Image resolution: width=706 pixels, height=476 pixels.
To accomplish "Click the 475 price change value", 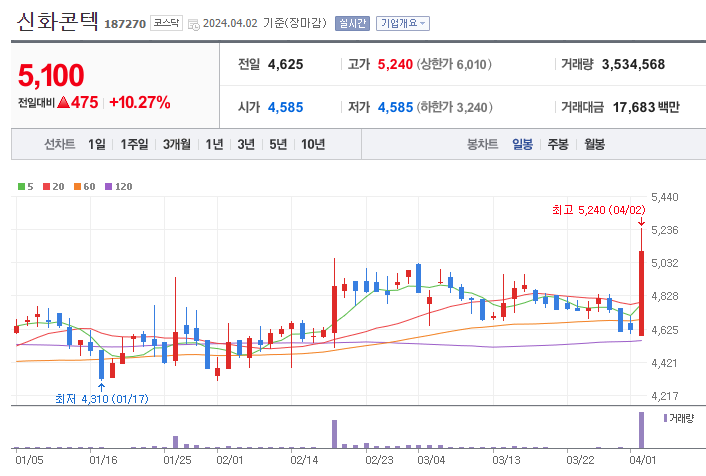I will pyautogui.click(x=84, y=102).
